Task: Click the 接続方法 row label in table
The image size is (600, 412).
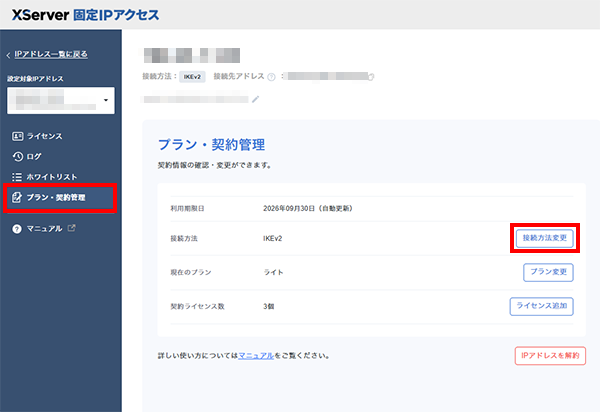Action: coord(184,238)
